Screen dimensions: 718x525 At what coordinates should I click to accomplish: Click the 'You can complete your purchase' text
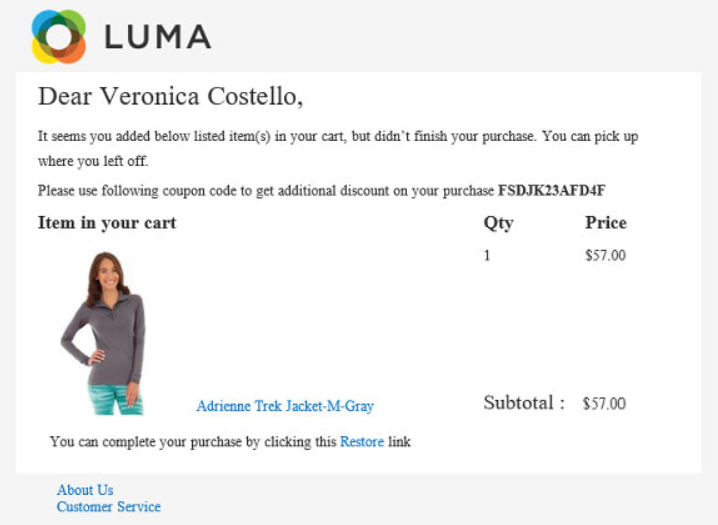coord(193,441)
